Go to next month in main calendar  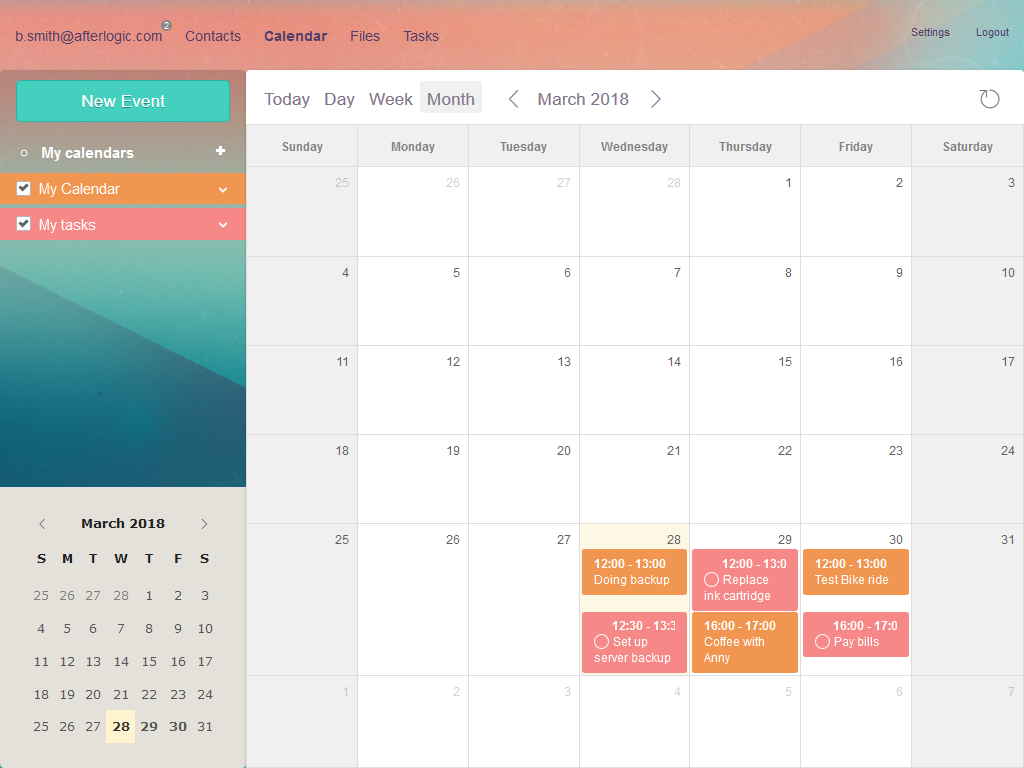click(x=656, y=99)
